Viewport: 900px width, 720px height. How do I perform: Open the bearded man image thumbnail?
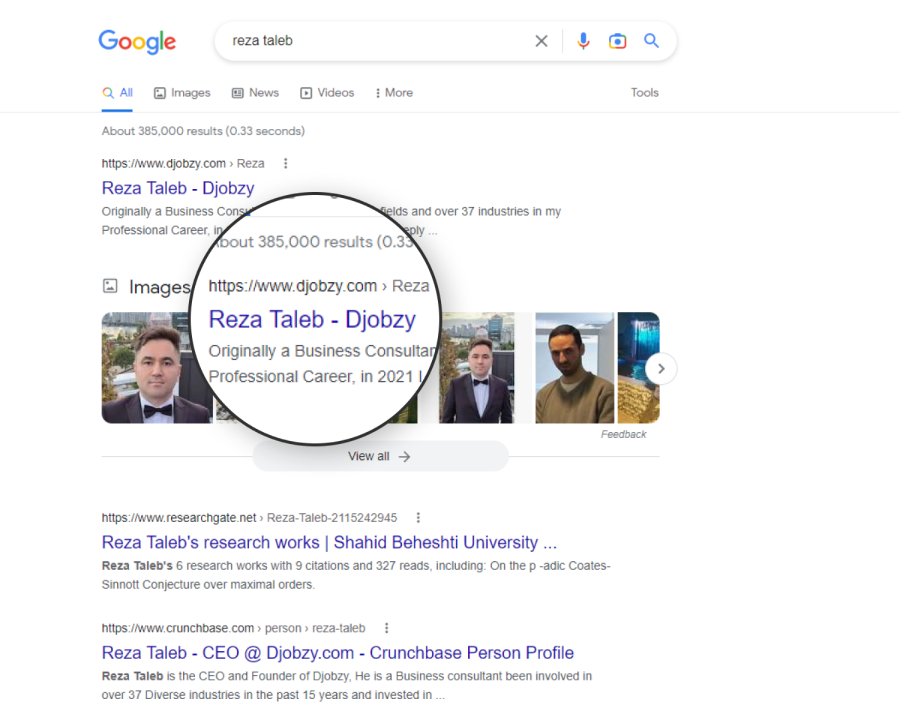pyautogui.click(x=574, y=368)
